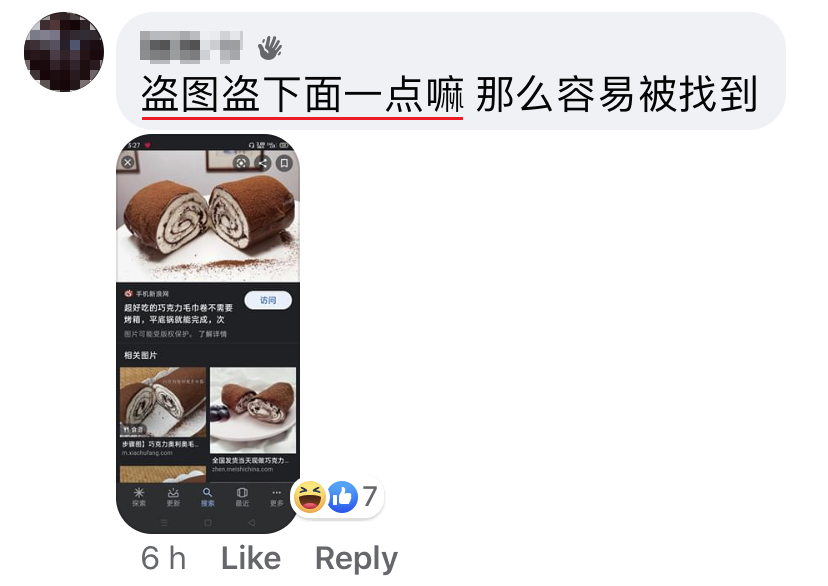Click the blue thumbs-up reaction icon
Screen dimensions: 828x586
coord(343,497)
